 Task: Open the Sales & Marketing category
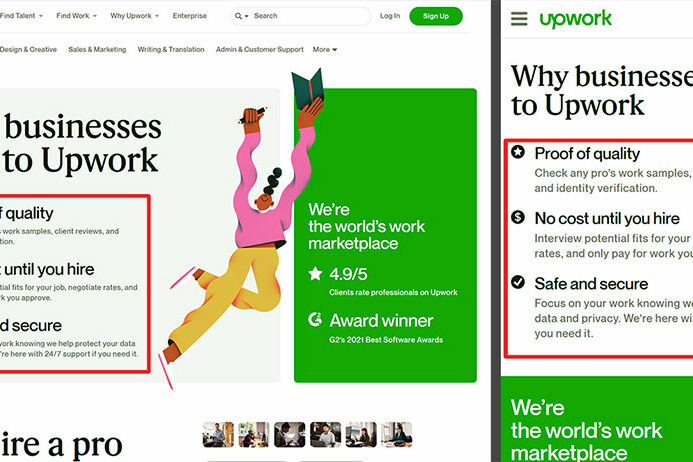pos(97,49)
